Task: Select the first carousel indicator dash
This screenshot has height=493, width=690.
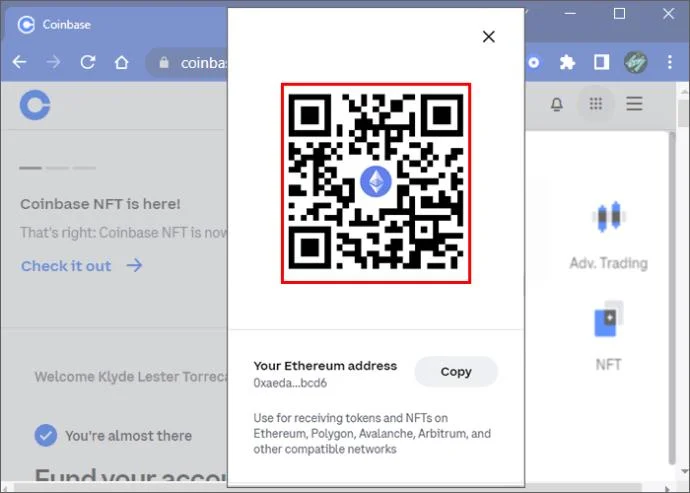Action: tap(30, 168)
